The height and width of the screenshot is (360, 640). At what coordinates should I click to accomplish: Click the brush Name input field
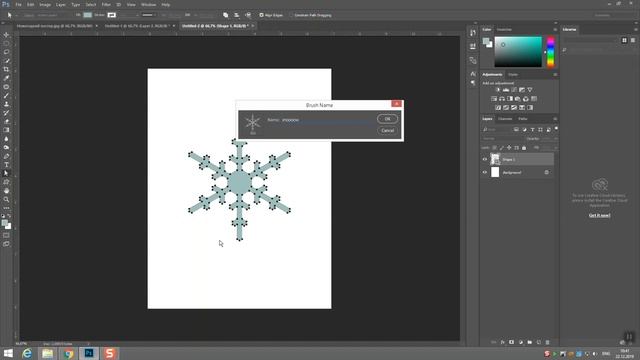click(x=327, y=120)
